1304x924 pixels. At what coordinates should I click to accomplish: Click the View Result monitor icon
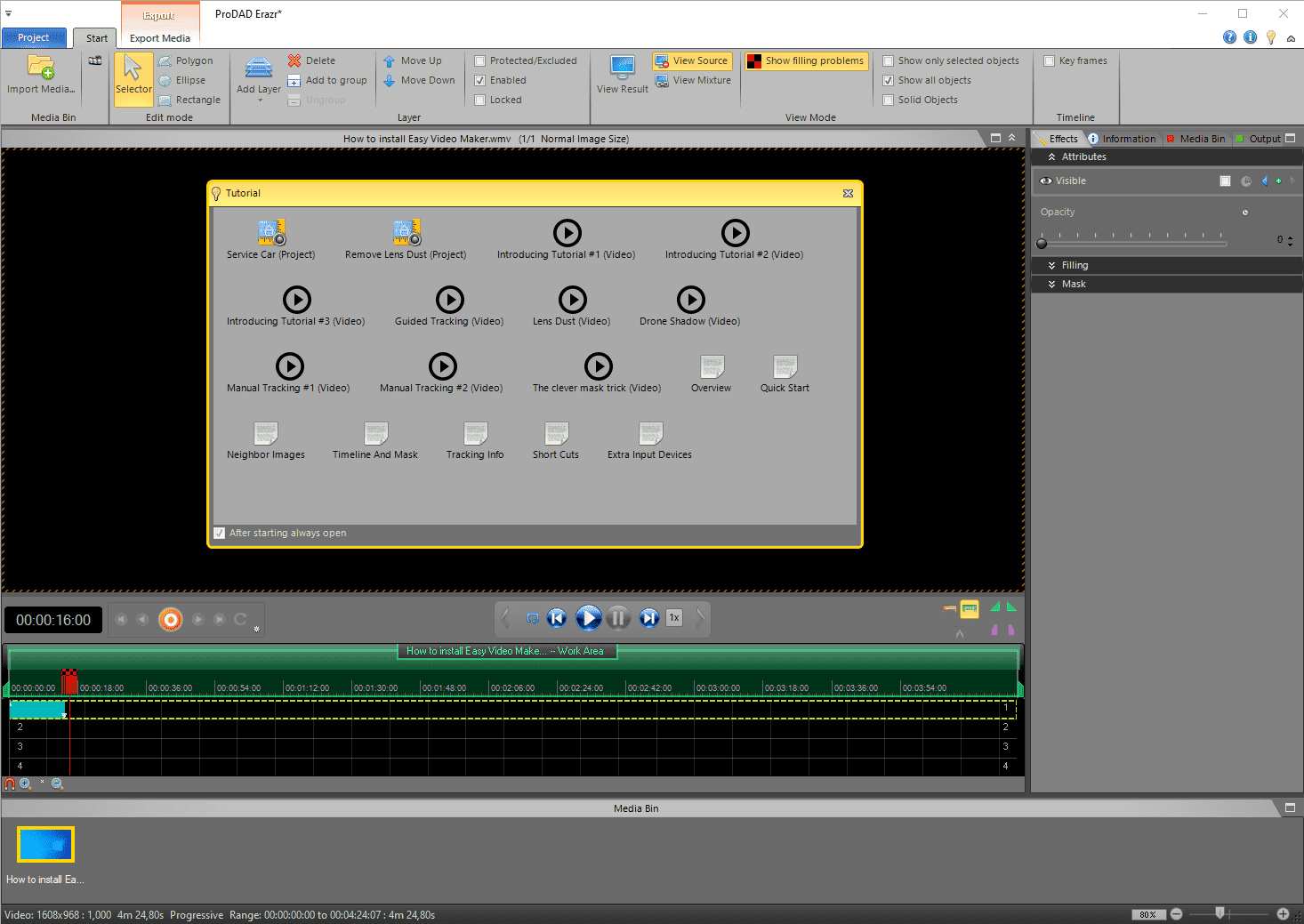pyautogui.click(x=623, y=68)
